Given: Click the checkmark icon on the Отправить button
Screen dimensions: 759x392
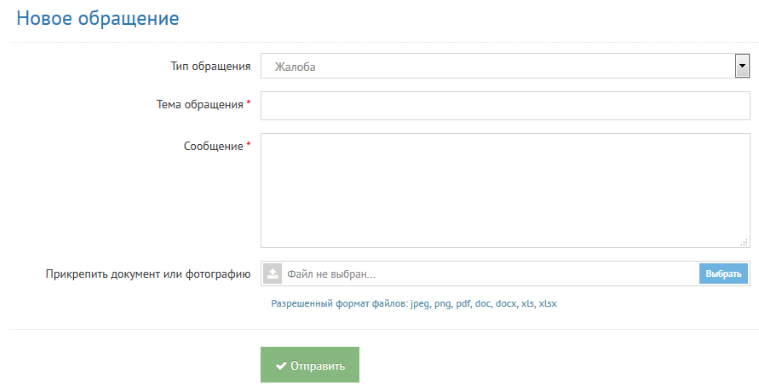Looking at the screenshot, I should [x=281, y=366].
